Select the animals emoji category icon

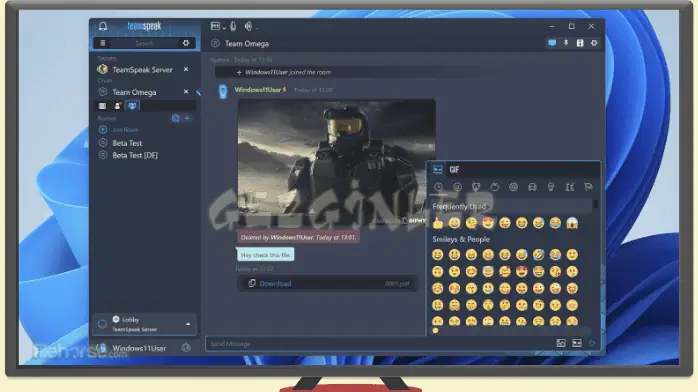pos(476,187)
